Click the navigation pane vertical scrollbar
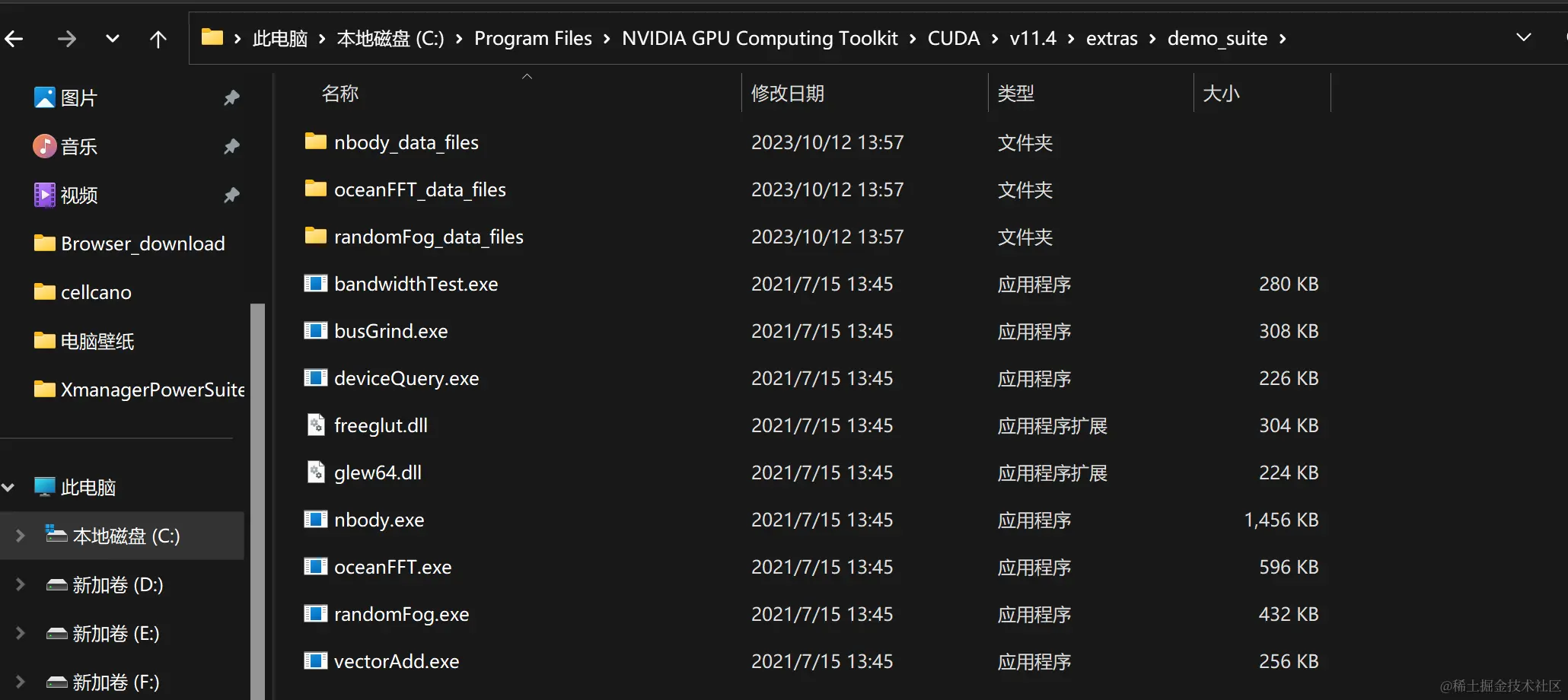1568x700 pixels. tap(257, 495)
